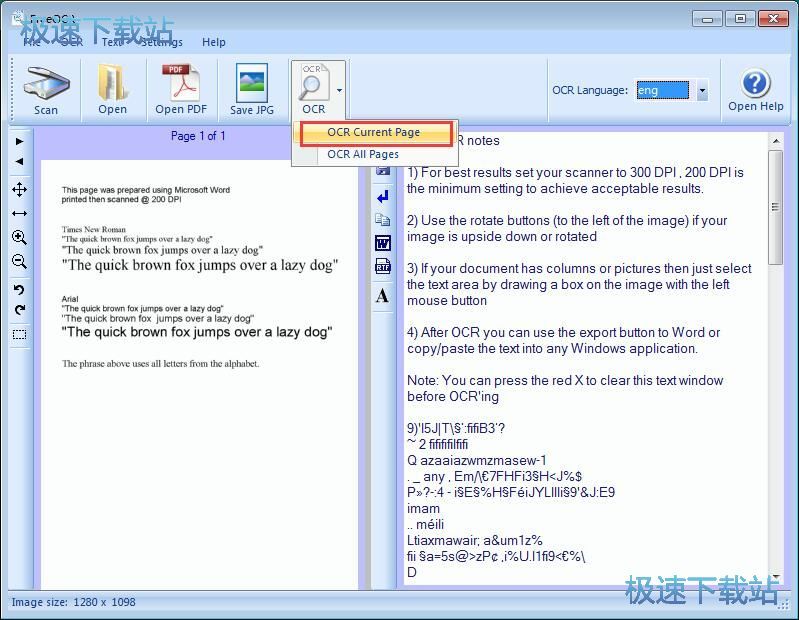Select the fit-to-width horizontal arrow icon

19,213
